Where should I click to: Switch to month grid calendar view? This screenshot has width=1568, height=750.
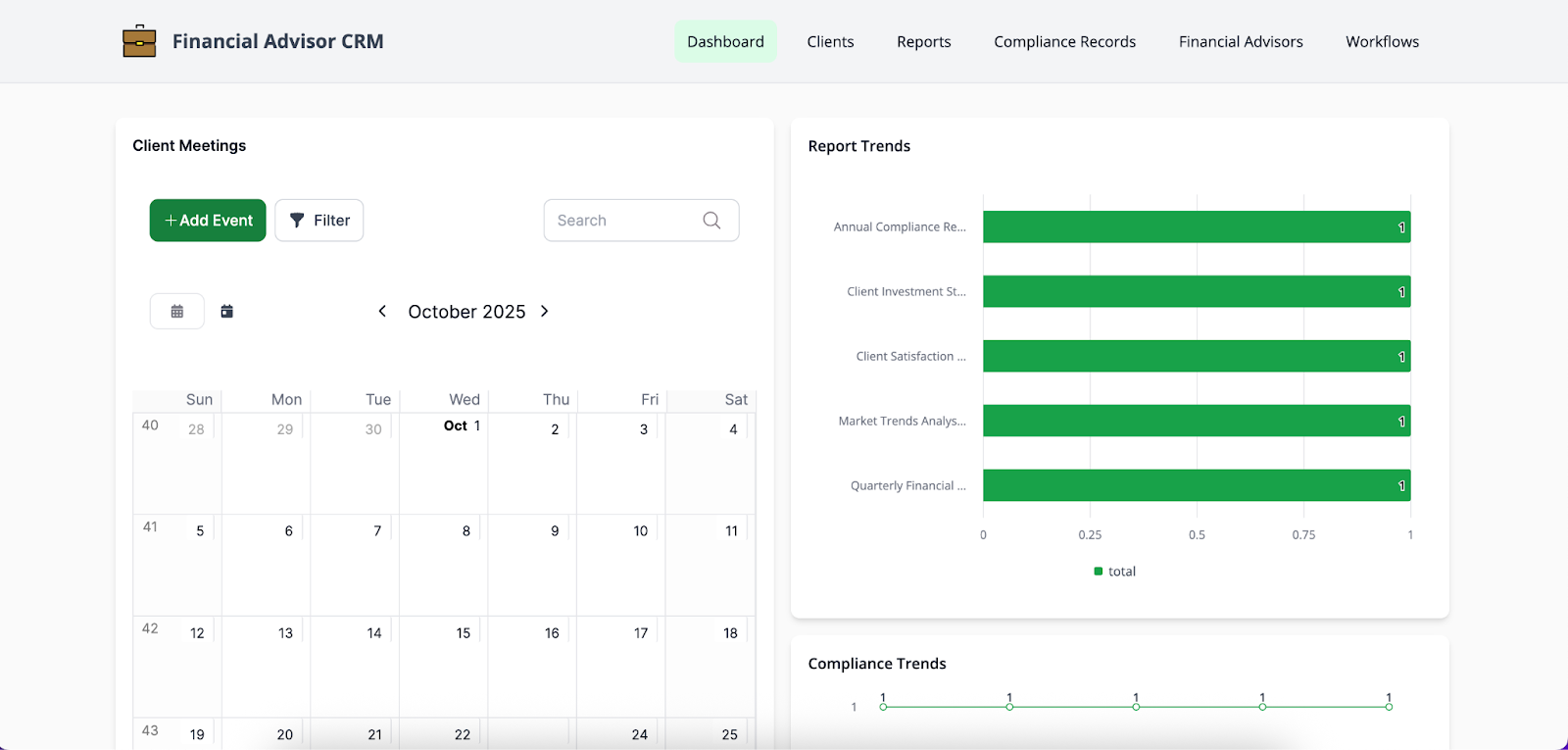(177, 312)
